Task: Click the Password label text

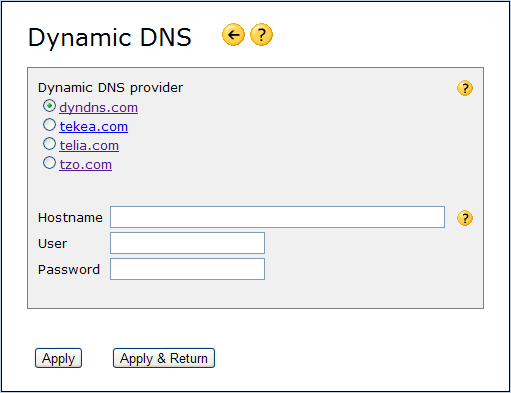Action: tap(69, 270)
